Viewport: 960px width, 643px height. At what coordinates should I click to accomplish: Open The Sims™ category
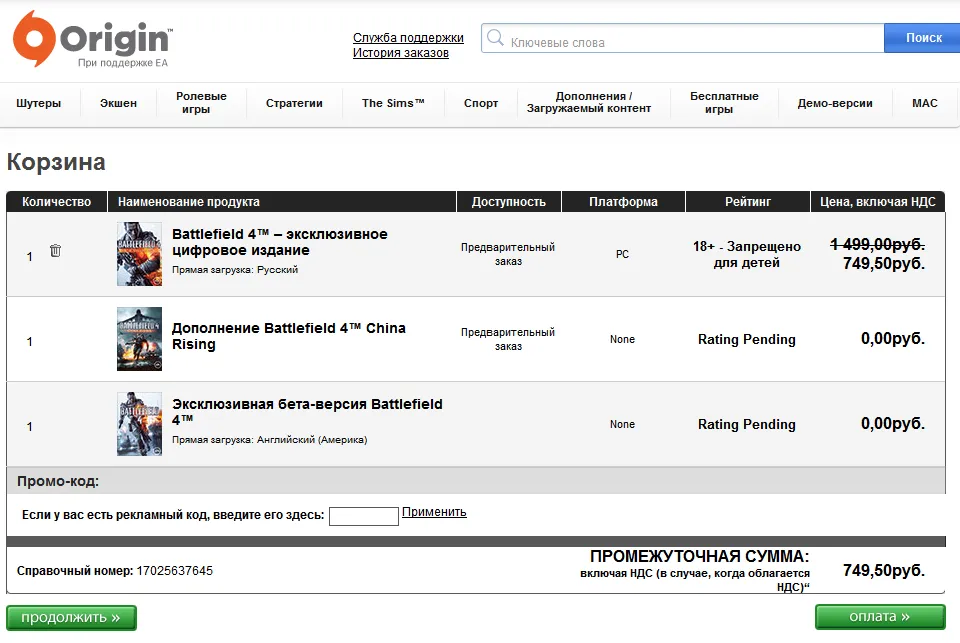tap(393, 103)
